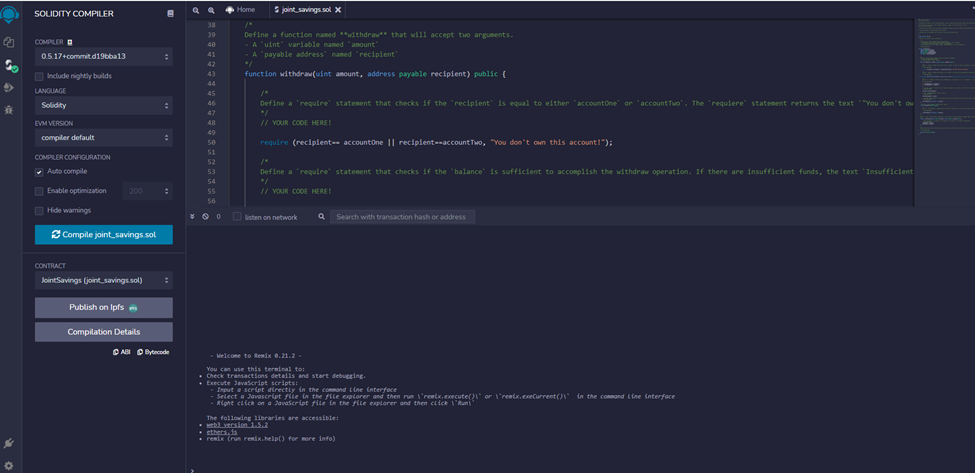The height and width of the screenshot is (473, 975).
Task: Click the pending transactions counter 0
Action: point(218,217)
